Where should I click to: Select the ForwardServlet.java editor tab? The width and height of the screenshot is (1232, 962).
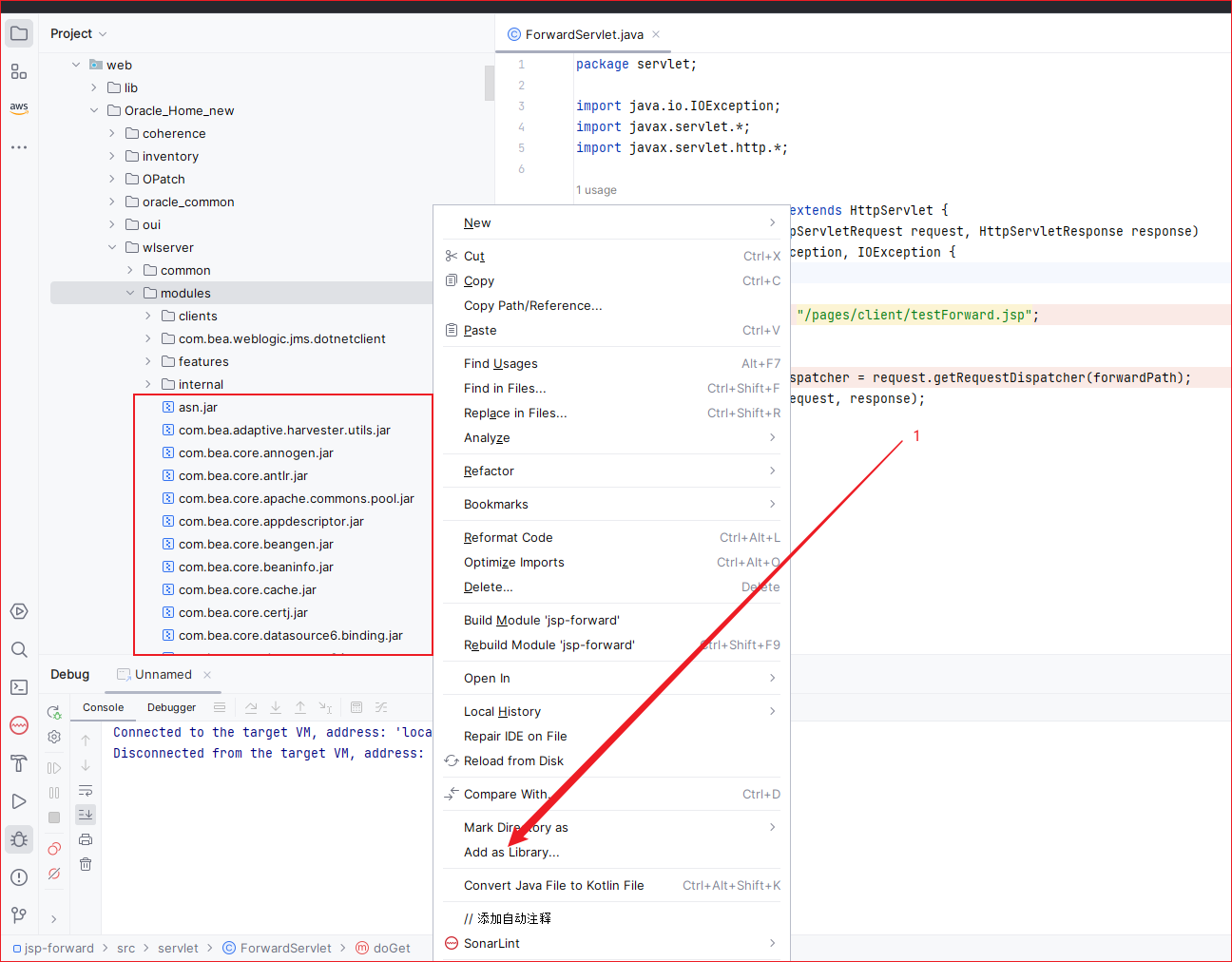pyautogui.click(x=584, y=34)
